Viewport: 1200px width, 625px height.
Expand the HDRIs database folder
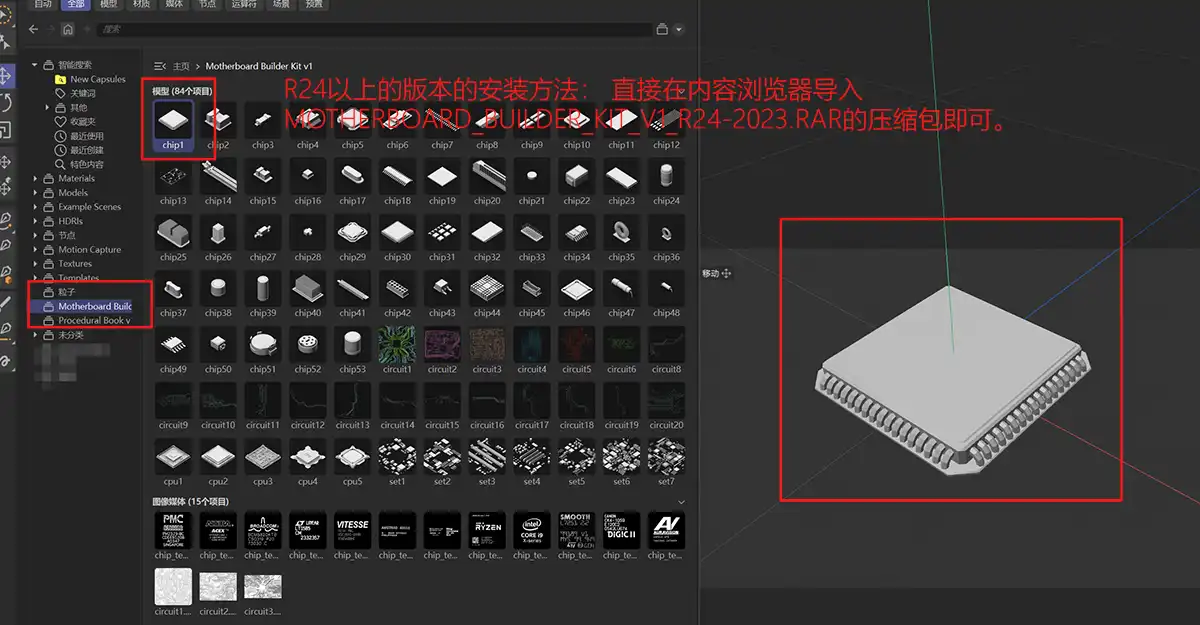point(36,221)
